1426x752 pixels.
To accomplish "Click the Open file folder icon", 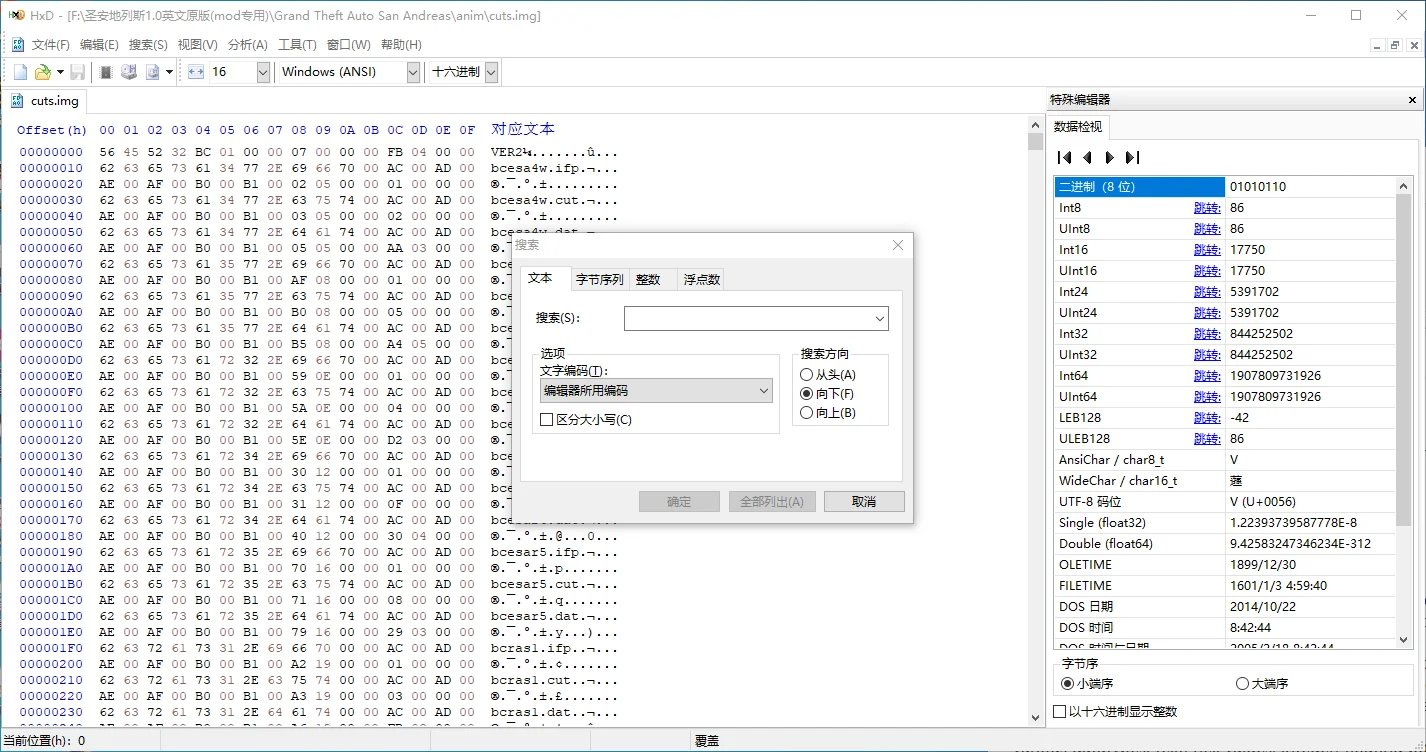I will pos(43,72).
